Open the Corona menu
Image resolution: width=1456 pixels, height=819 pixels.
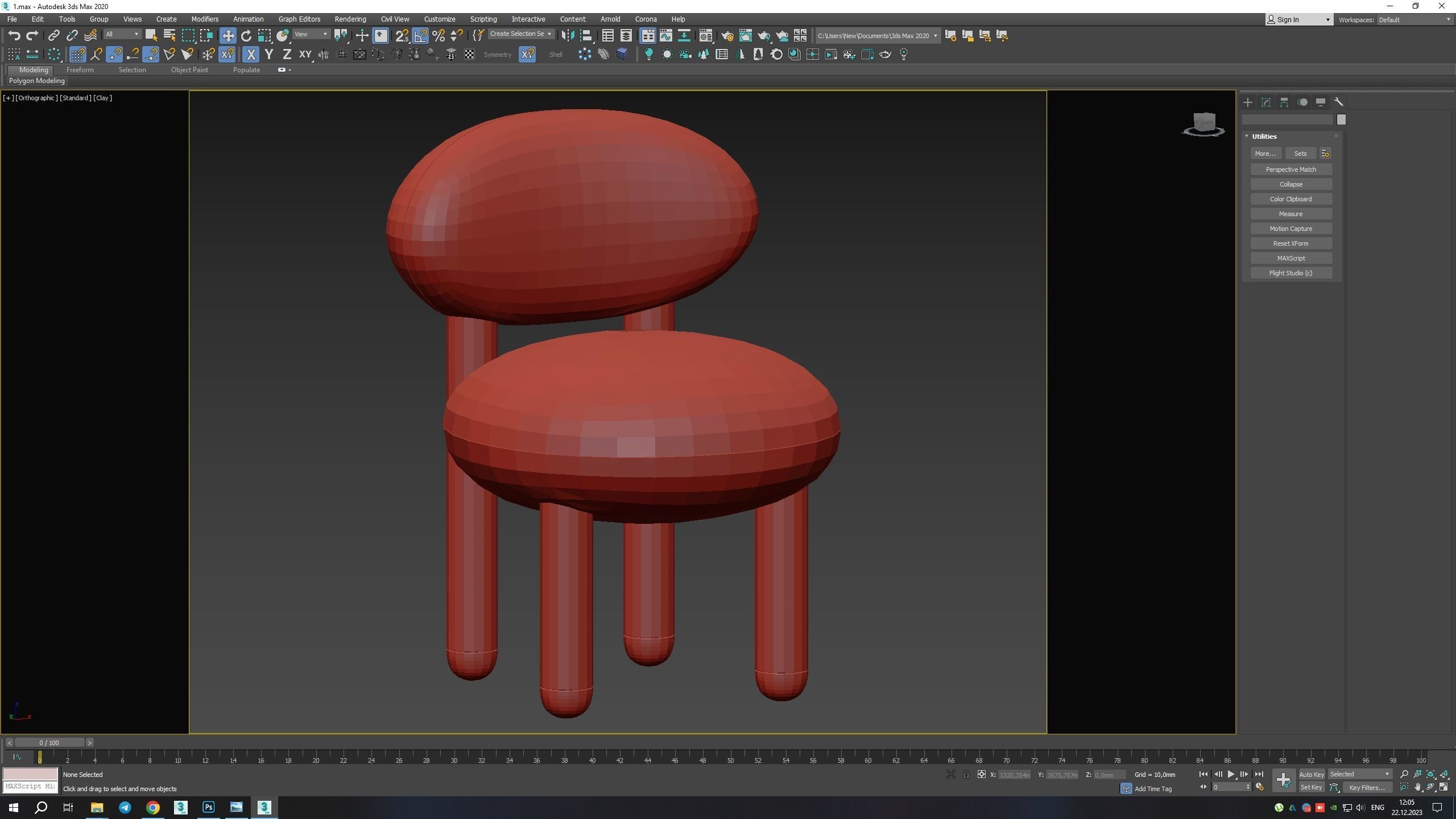646,19
